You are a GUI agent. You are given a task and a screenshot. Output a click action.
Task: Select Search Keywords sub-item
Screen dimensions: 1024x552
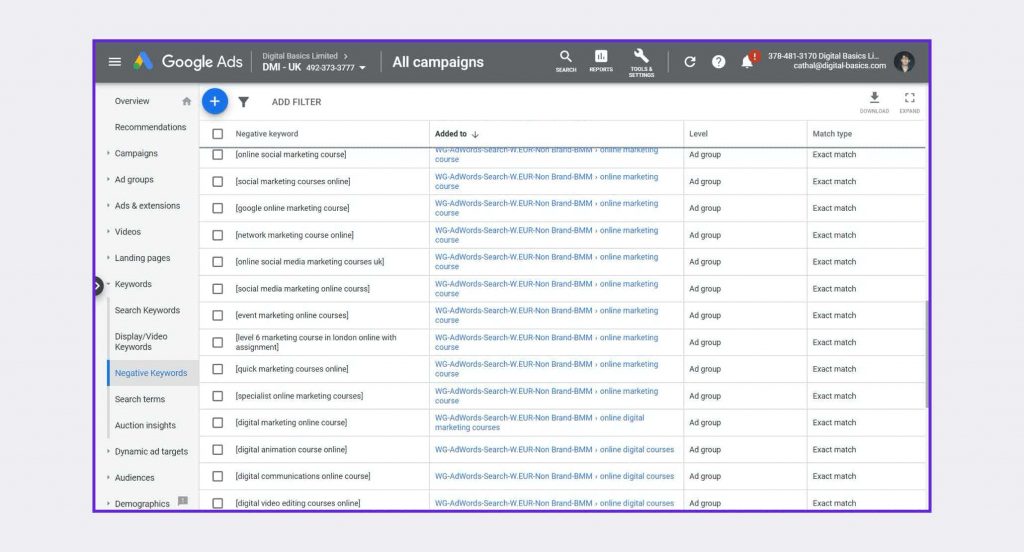click(x=147, y=310)
